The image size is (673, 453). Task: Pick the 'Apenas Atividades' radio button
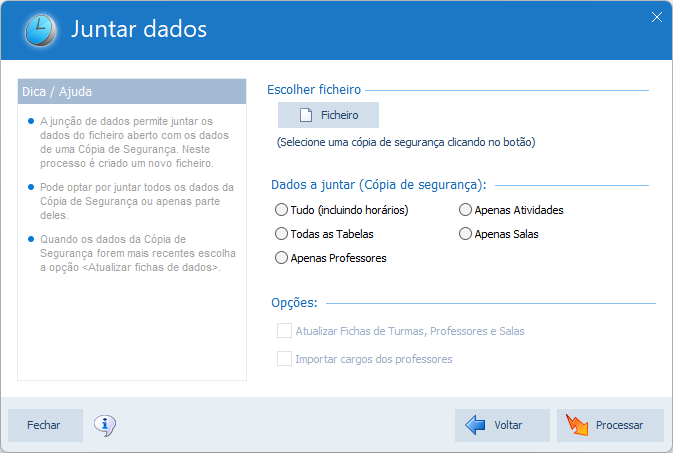(465, 210)
